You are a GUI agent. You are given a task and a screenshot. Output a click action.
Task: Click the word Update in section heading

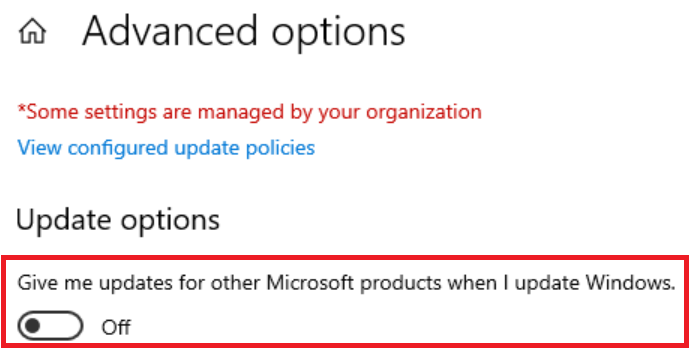(64, 220)
